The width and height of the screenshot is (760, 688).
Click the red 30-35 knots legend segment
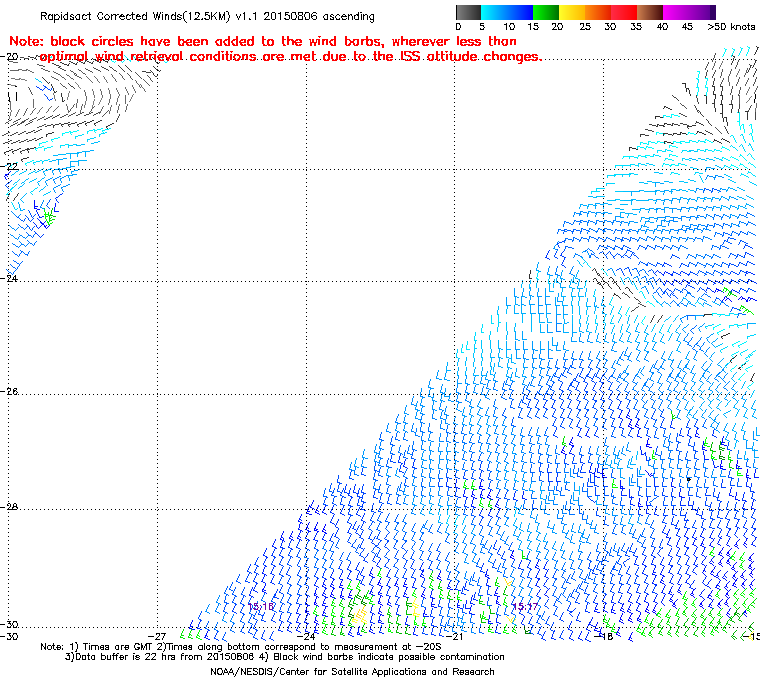(x=624, y=12)
